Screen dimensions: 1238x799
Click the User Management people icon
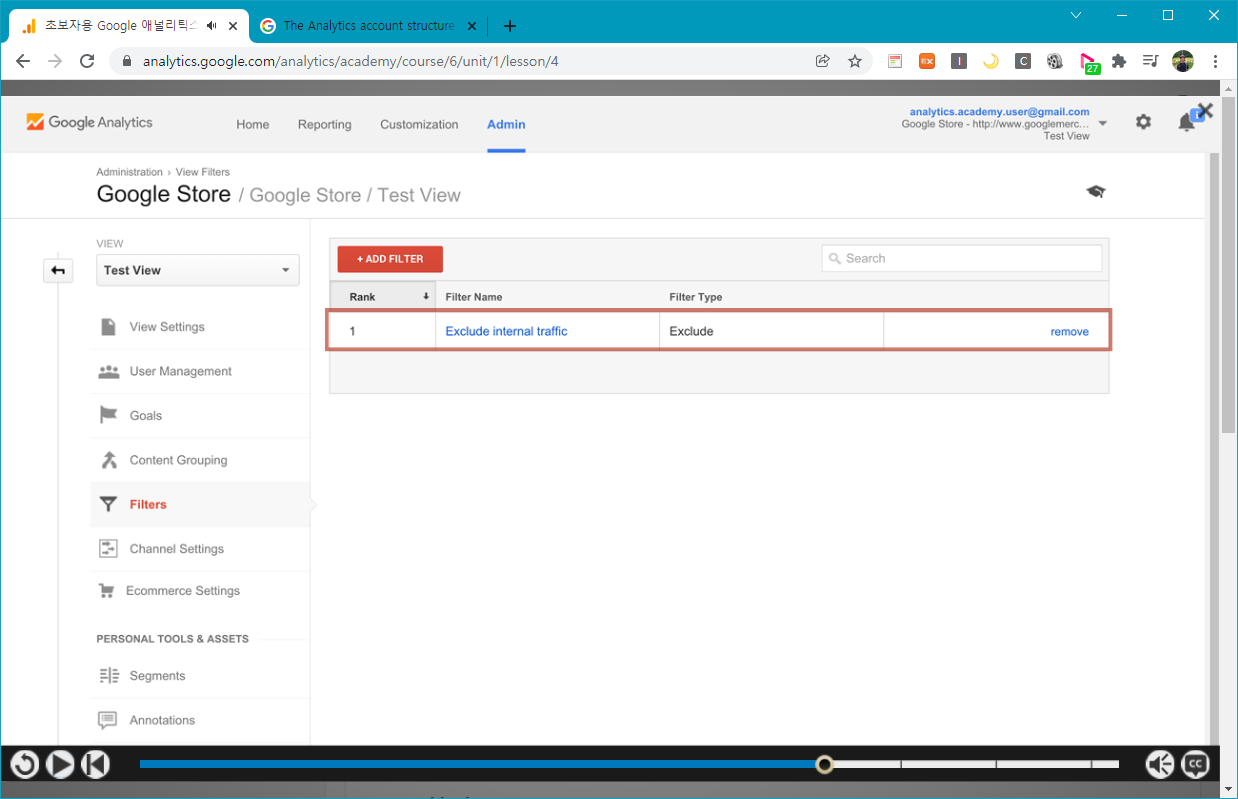pos(108,372)
